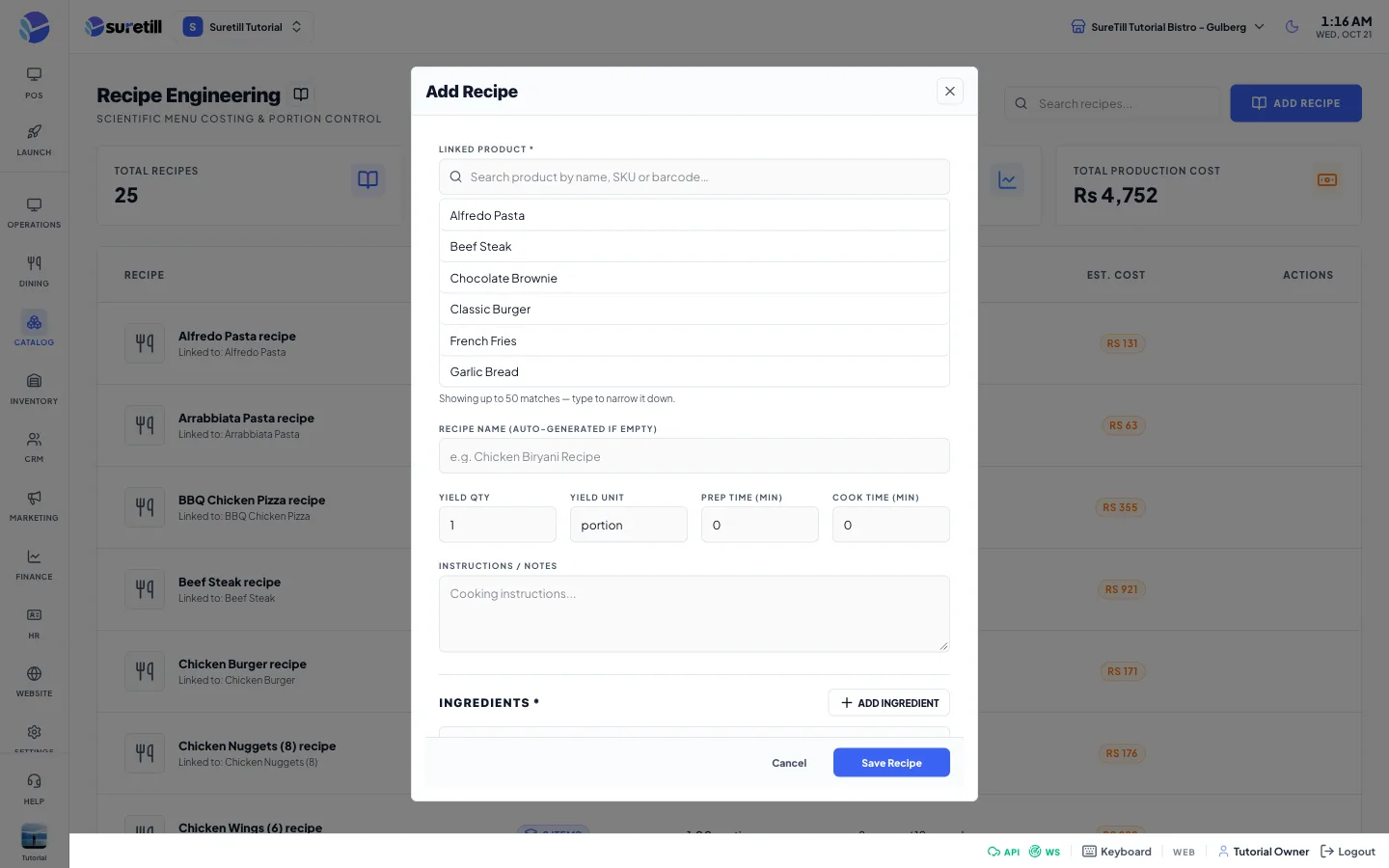Click the book icon beside Recipe Engineering
The image size is (1389, 868).
(301, 95)
